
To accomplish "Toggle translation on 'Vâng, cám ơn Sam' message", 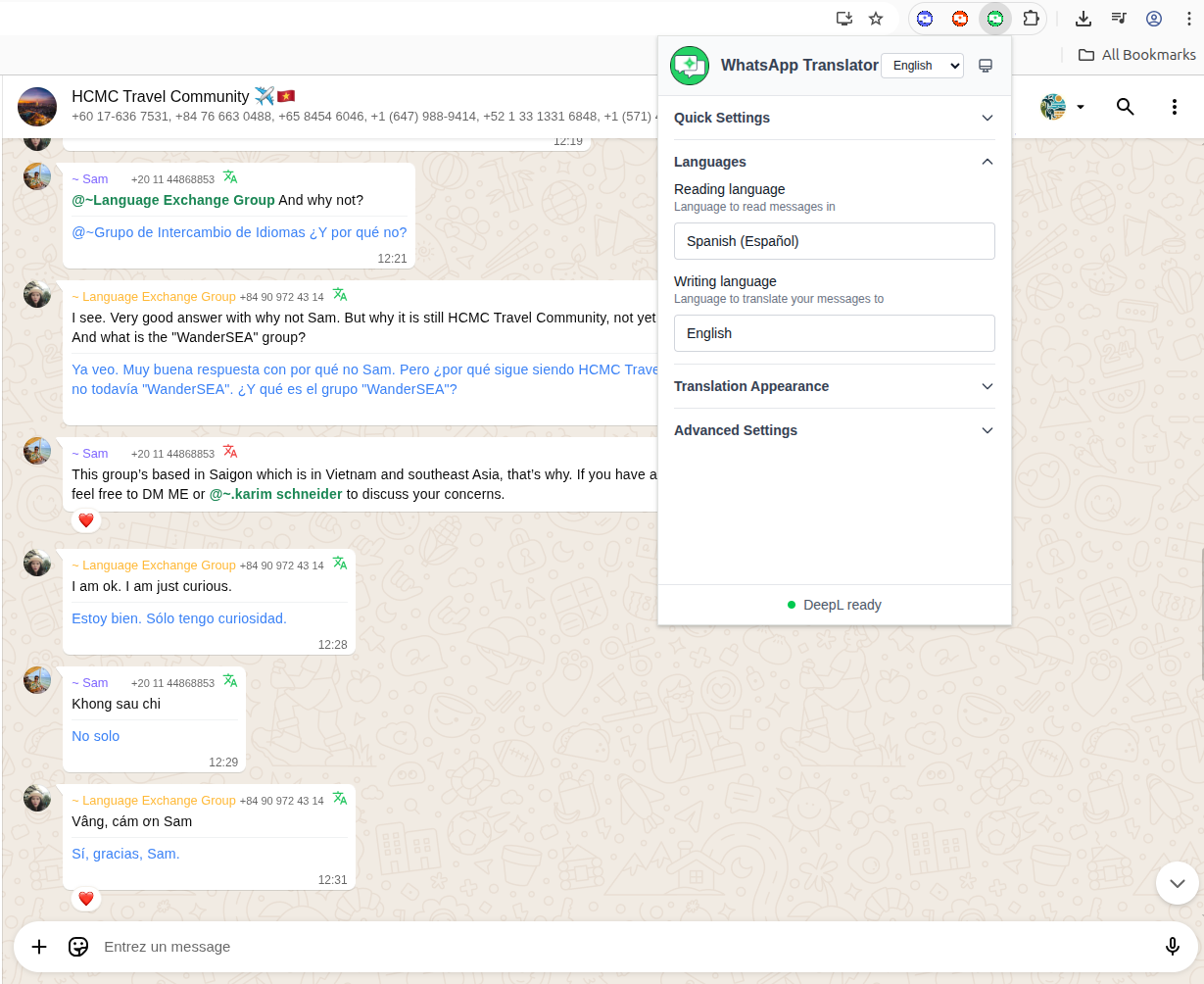I will coord(340,799).
